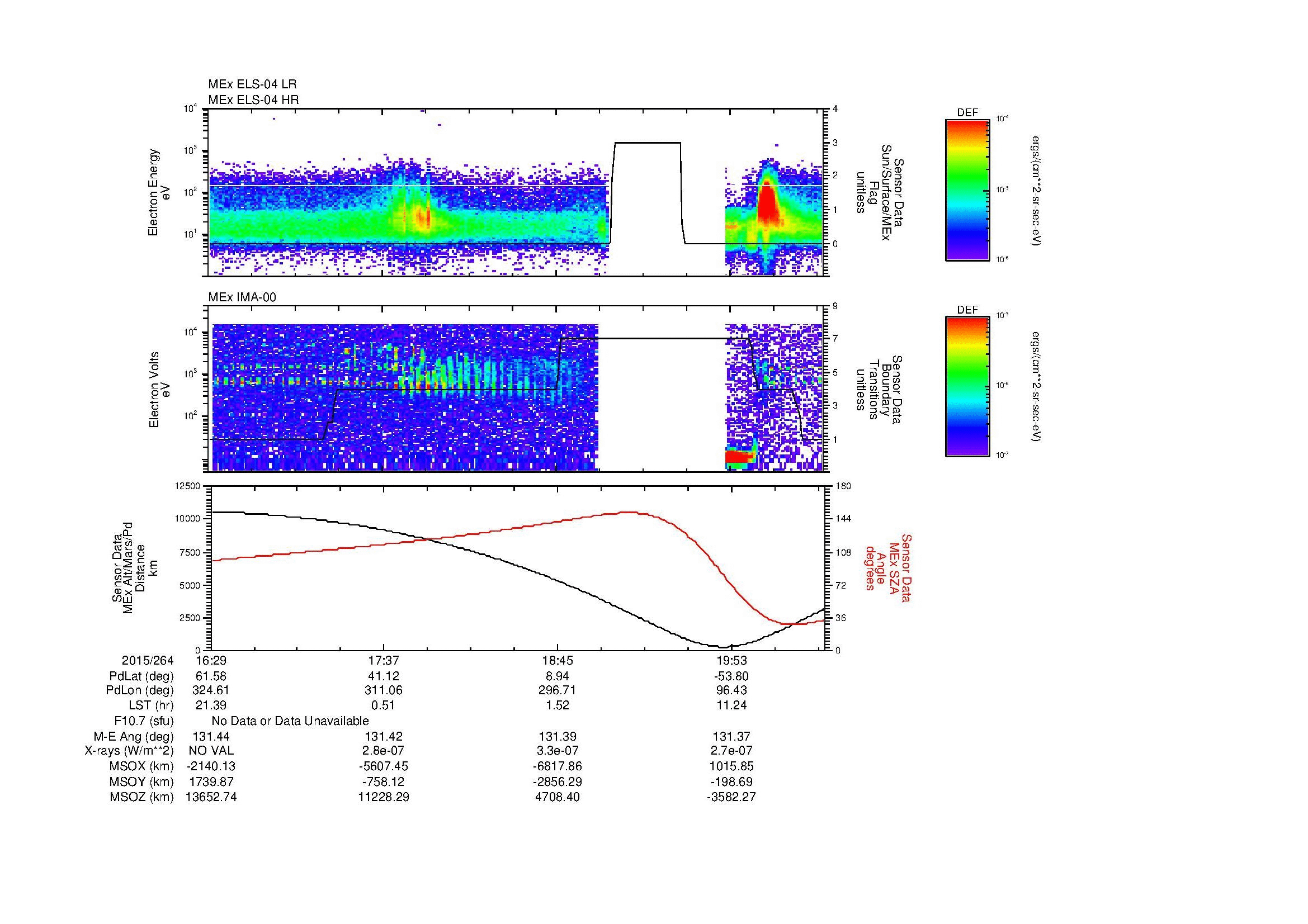
Task: Click the M-E Ang value '131.37'
Action: [x=731, y=737]
